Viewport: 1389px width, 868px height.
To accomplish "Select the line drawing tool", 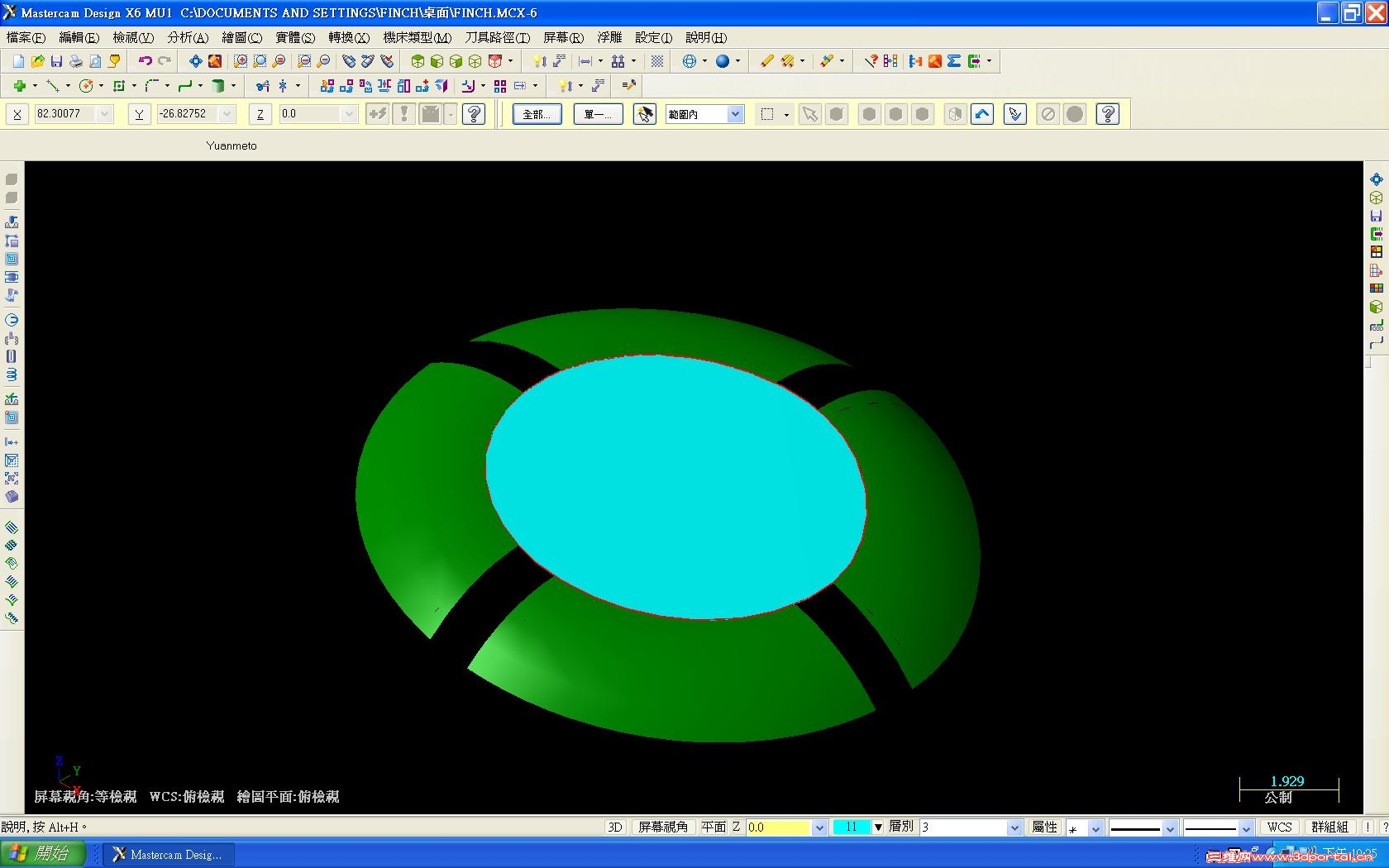I will pyautogui.click(x=53, y=86).
